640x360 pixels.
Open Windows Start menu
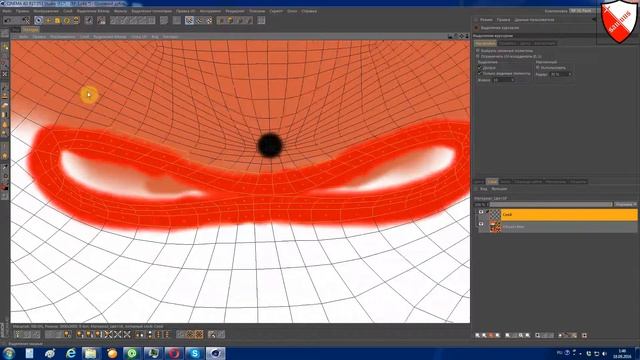tap(9, 353)
